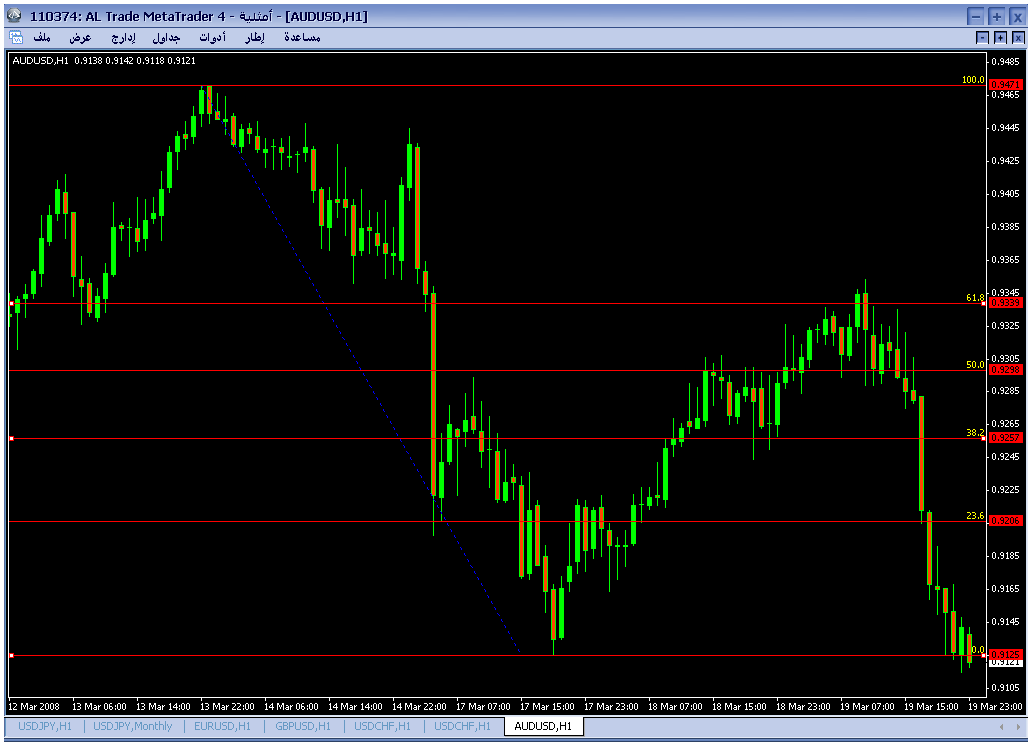
Task: Switch to the USDJPY,Monthly chart tab
Action: pos(132,726)
